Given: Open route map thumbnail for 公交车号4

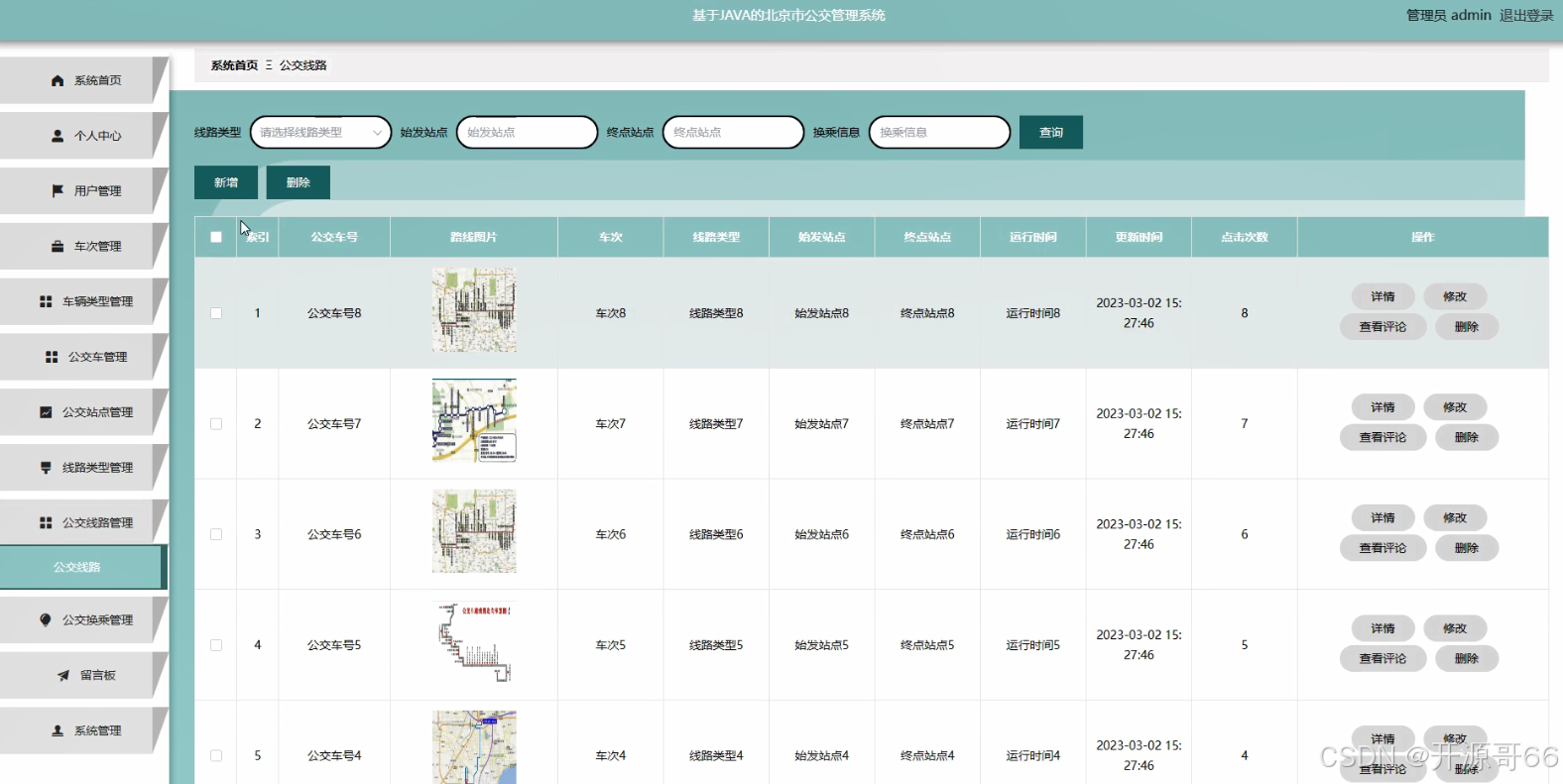Looking at the screenshot, I should (474, 747).
